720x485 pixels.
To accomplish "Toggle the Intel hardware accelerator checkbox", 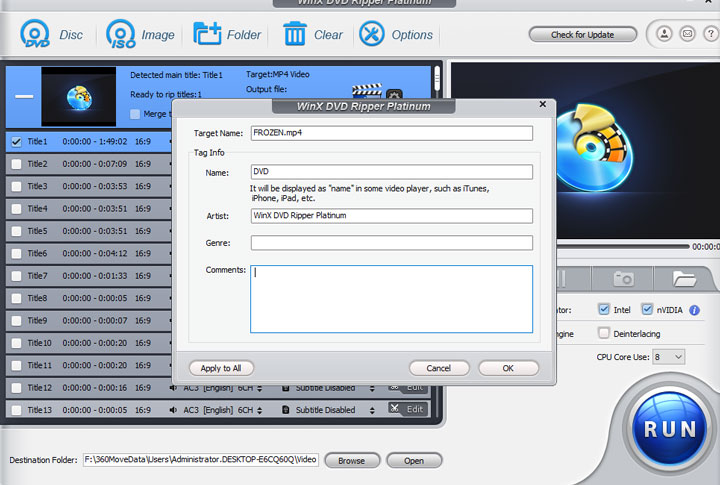I will 604,309.
